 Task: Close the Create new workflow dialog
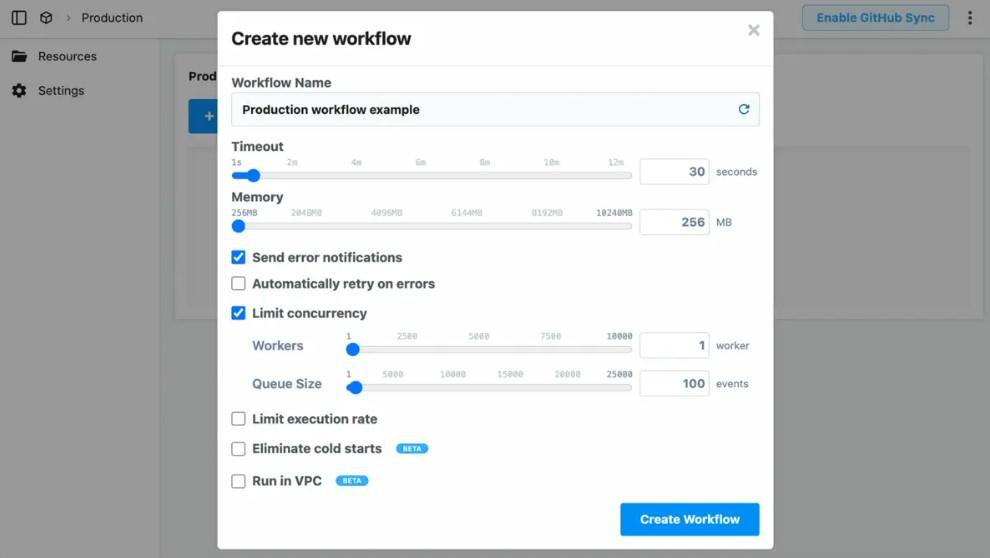coord(754,31)
